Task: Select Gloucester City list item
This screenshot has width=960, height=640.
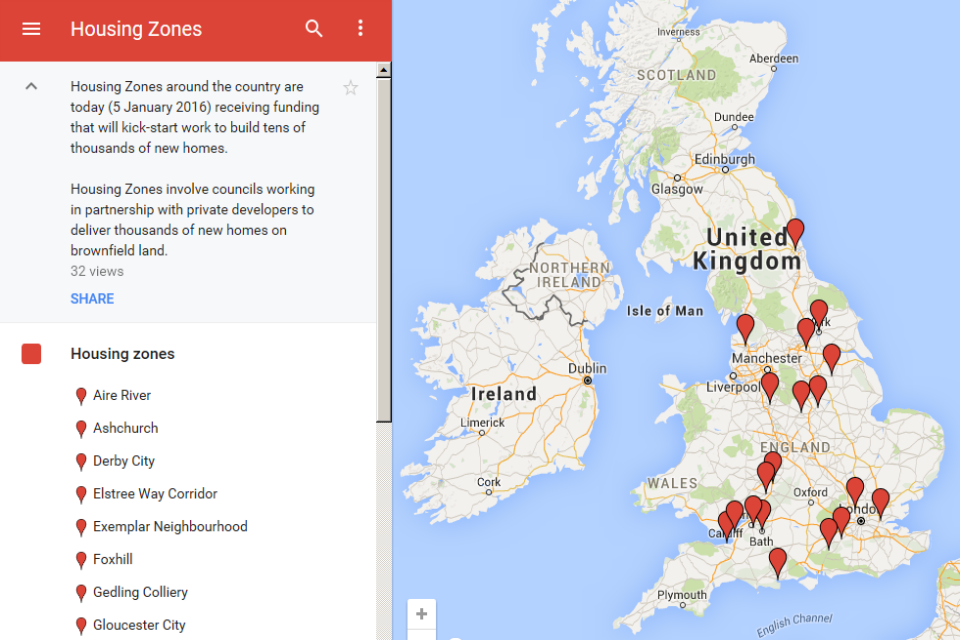Action: 139,625
